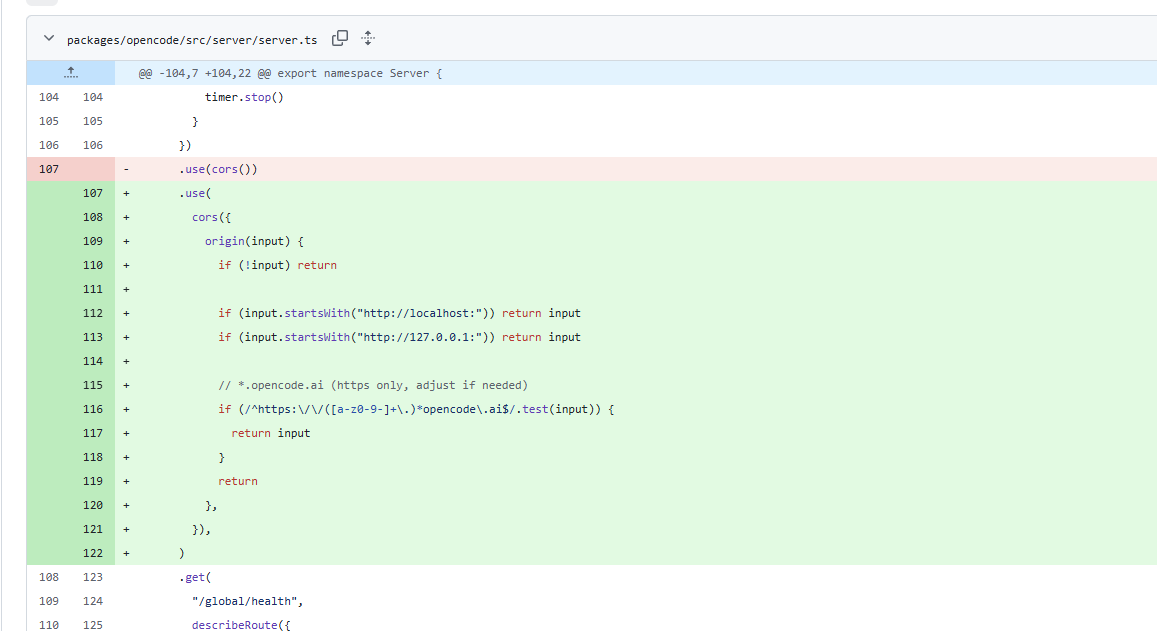Image resolution: width=1157 pixels, height=631 pixels.
Task: Click describeRoute({ code on line 125
Action: [x=241, y=624]
